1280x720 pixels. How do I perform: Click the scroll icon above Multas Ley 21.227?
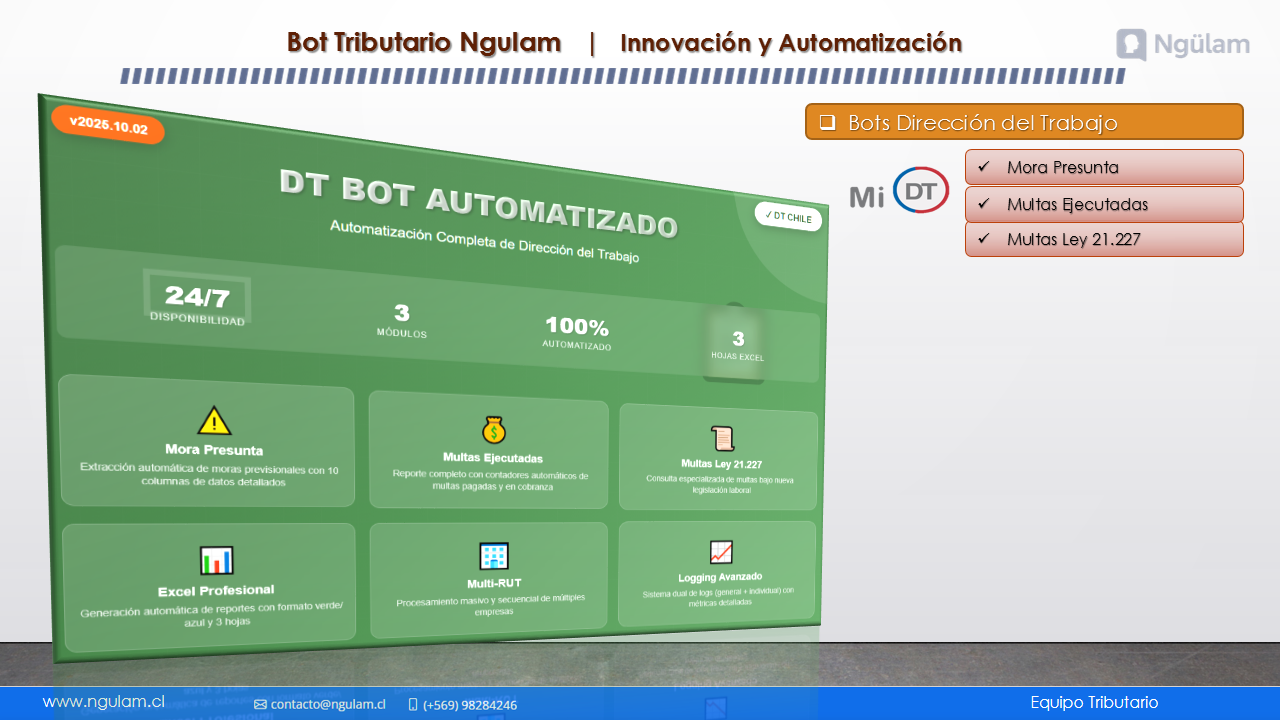(722, 438)
